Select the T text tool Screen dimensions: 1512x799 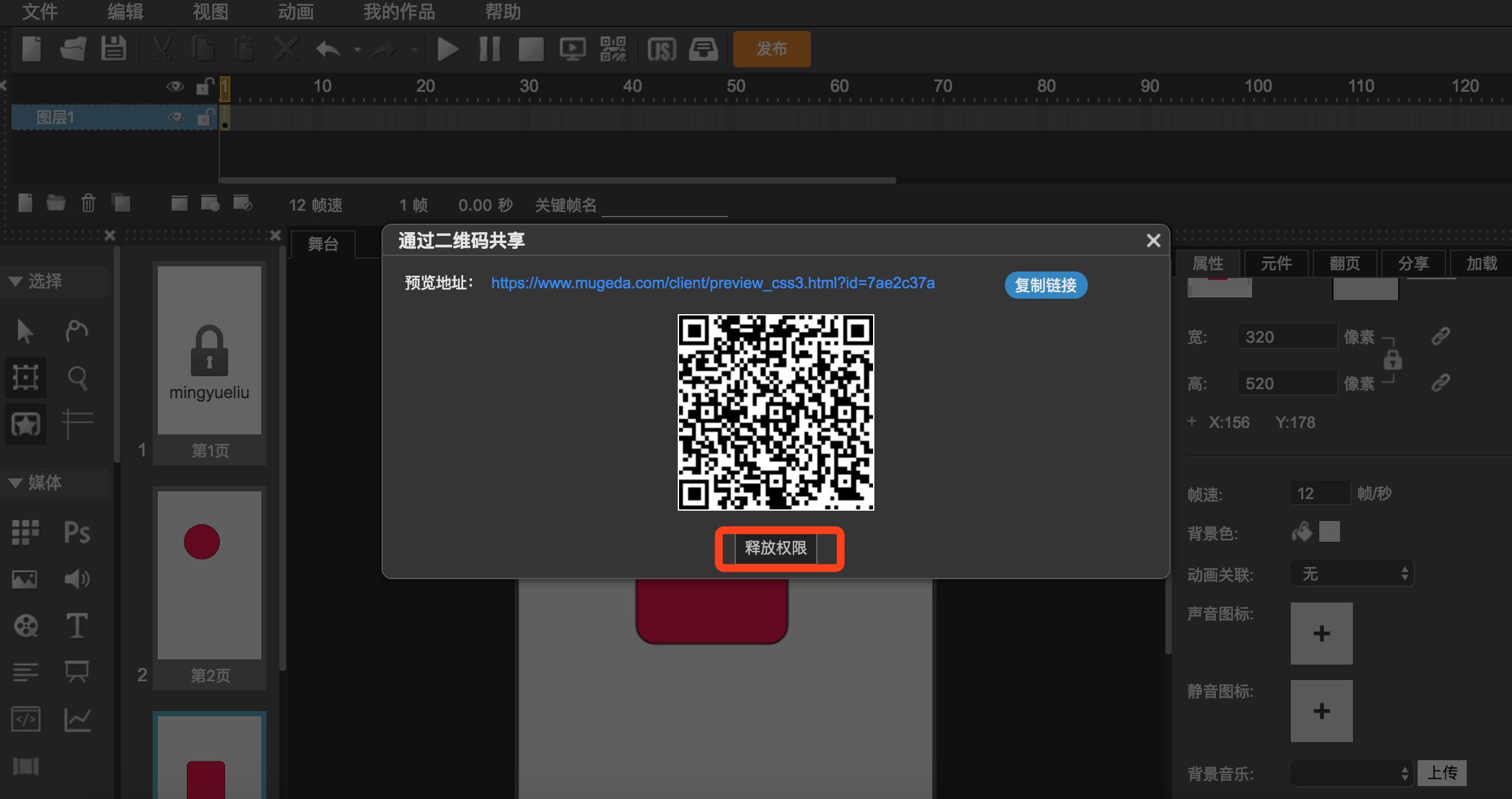pos(77,626)
